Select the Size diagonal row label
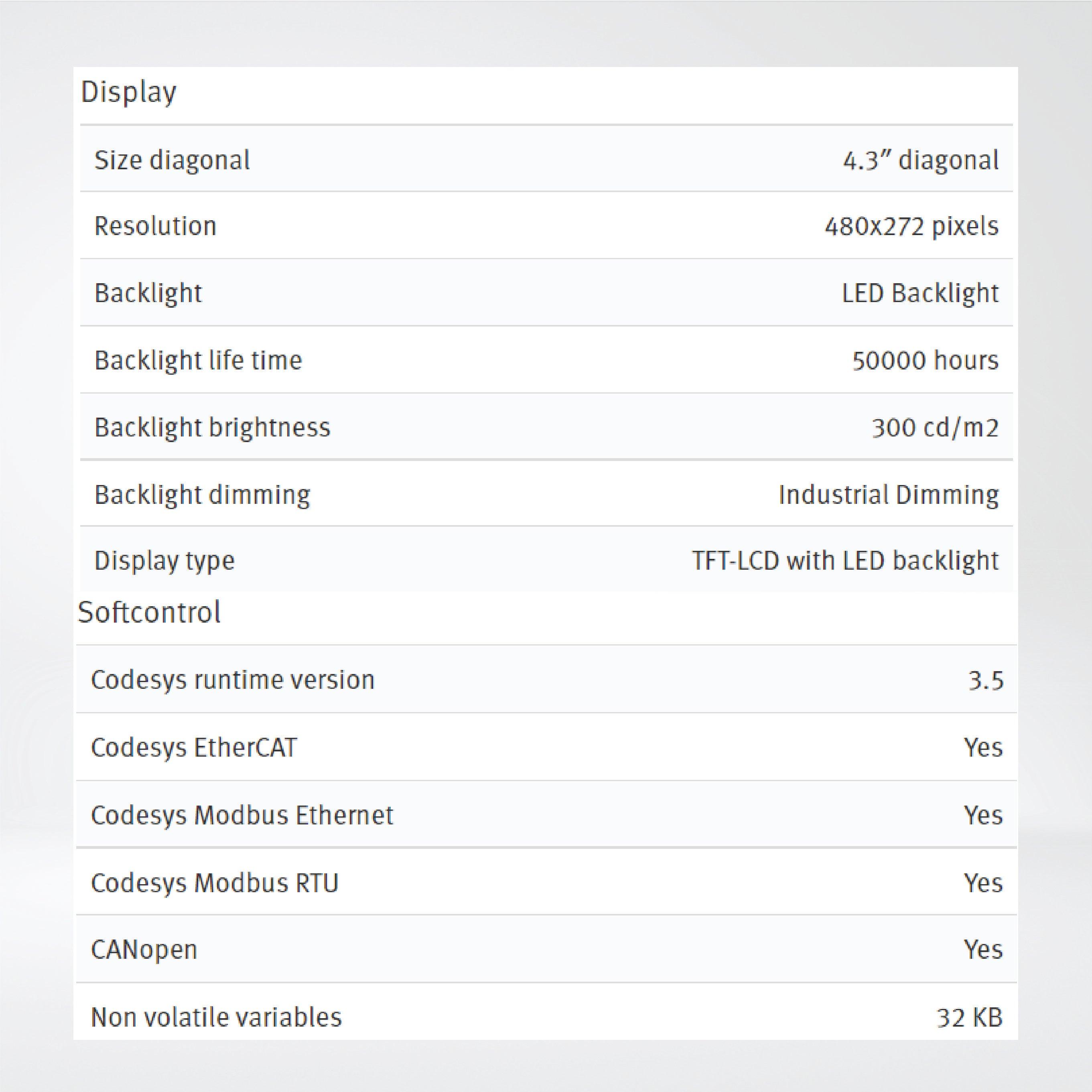1092x1092 pixels. click(x=172, y=160)
